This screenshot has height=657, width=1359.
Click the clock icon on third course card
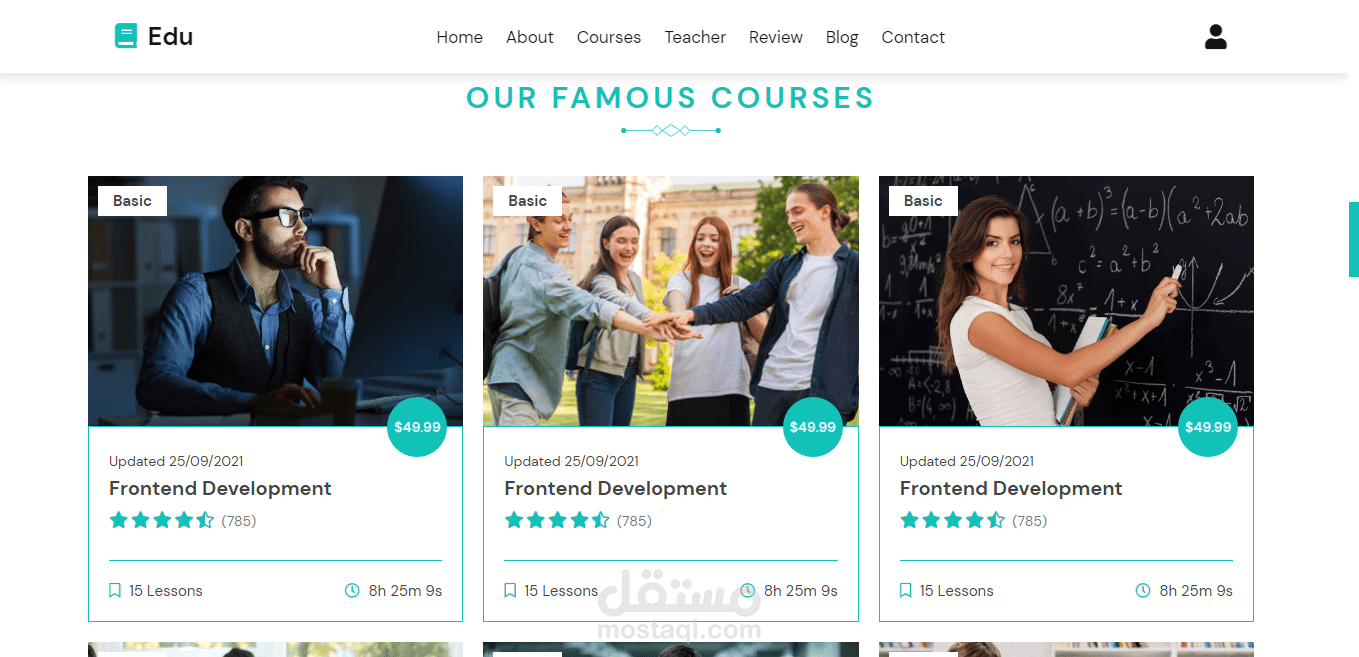1143,591
